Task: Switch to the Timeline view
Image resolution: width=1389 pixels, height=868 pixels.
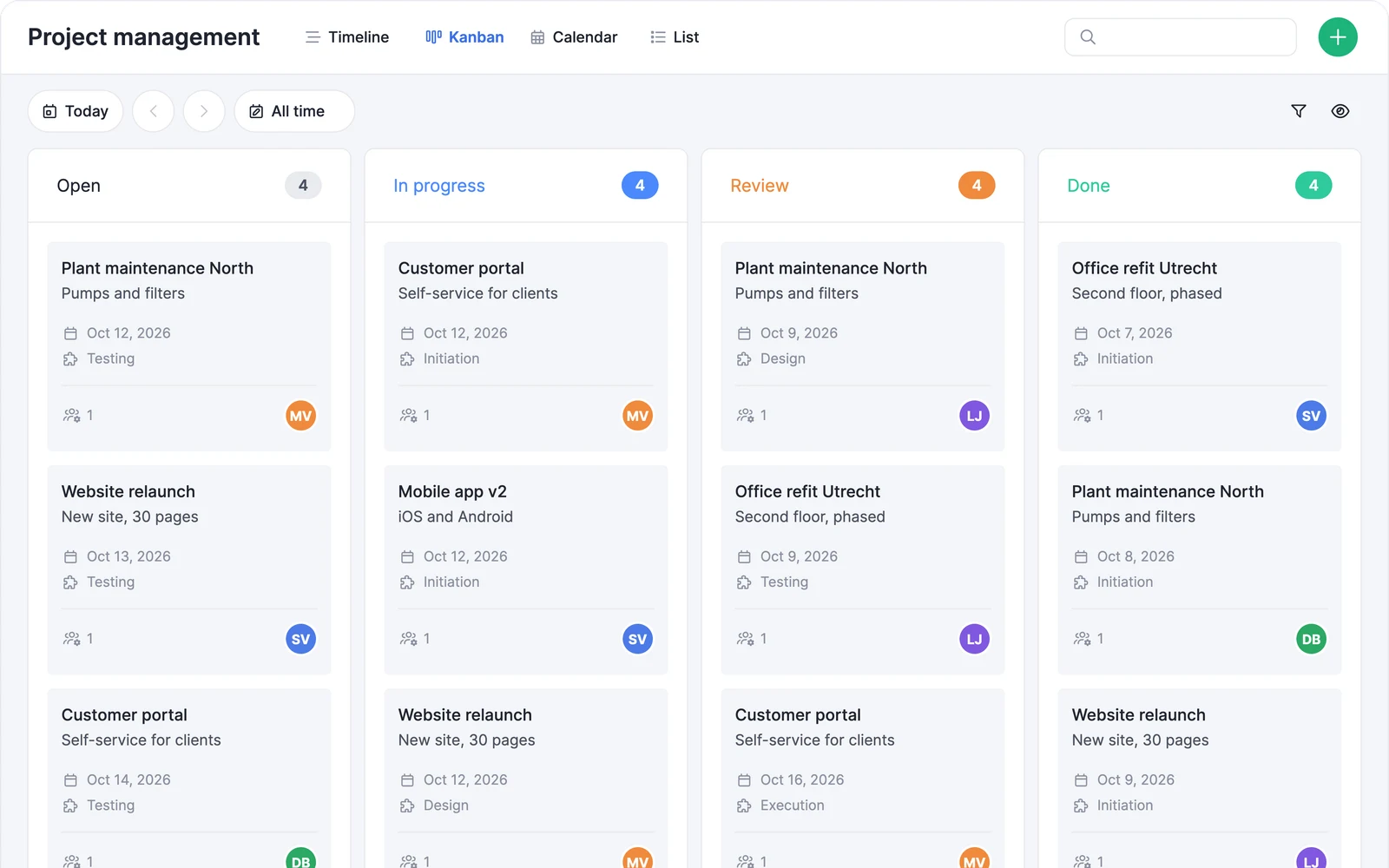Action: (347, 37)
